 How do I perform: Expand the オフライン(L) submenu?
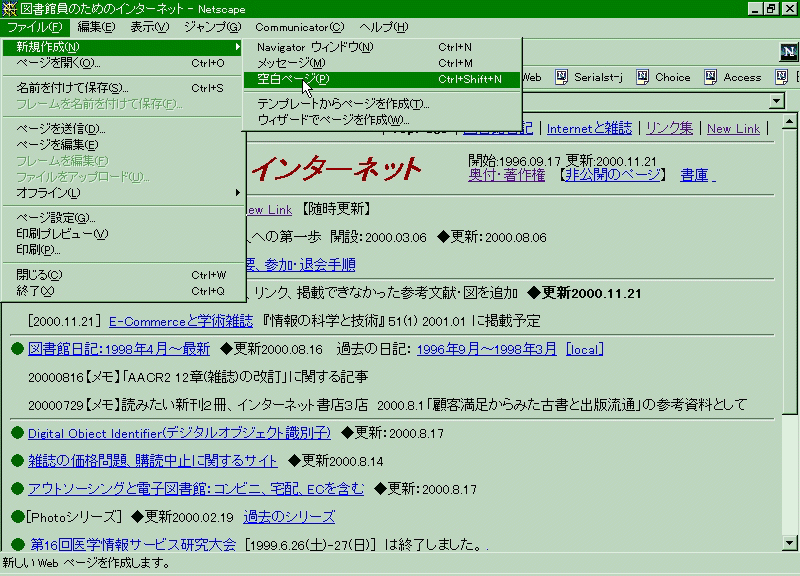[122, 193]
